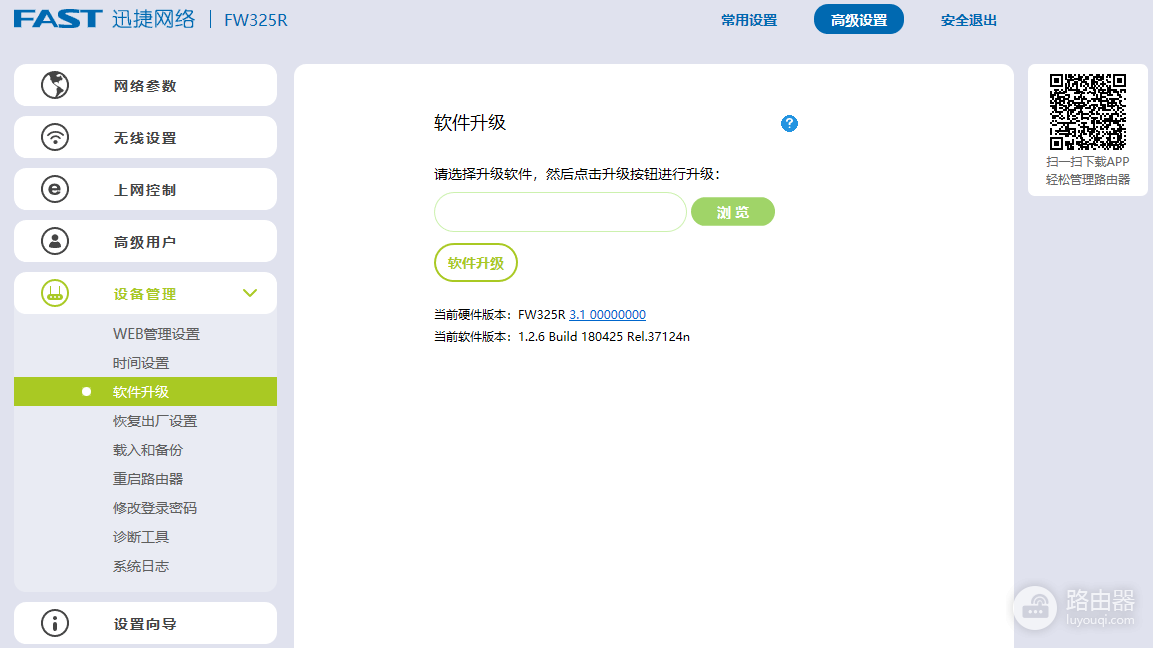Click the 软件升级 page heading
This screenshot has width=1153, height=648.
[x=470, y=123]
